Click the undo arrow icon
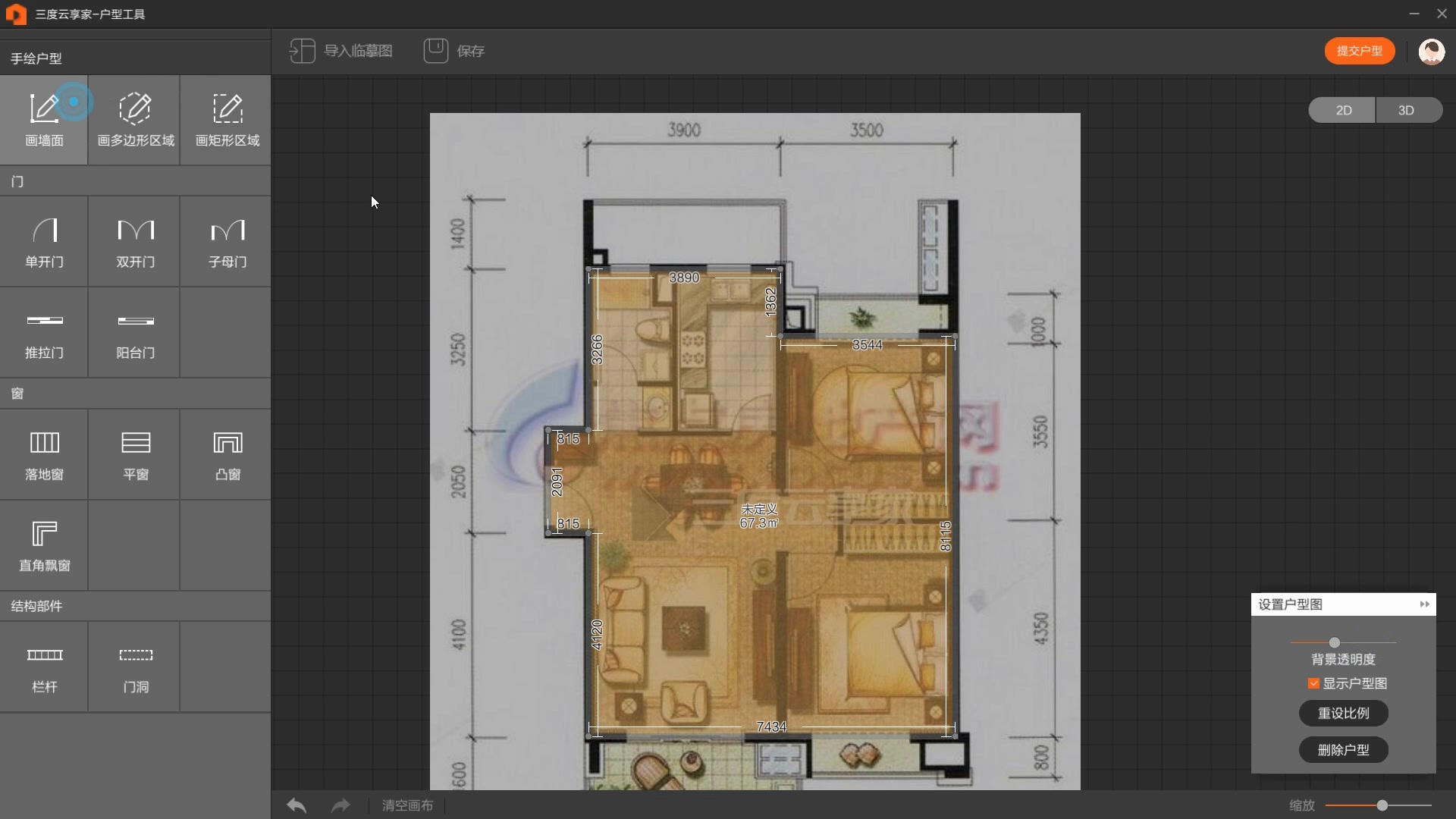 click(x=297, y=805)
